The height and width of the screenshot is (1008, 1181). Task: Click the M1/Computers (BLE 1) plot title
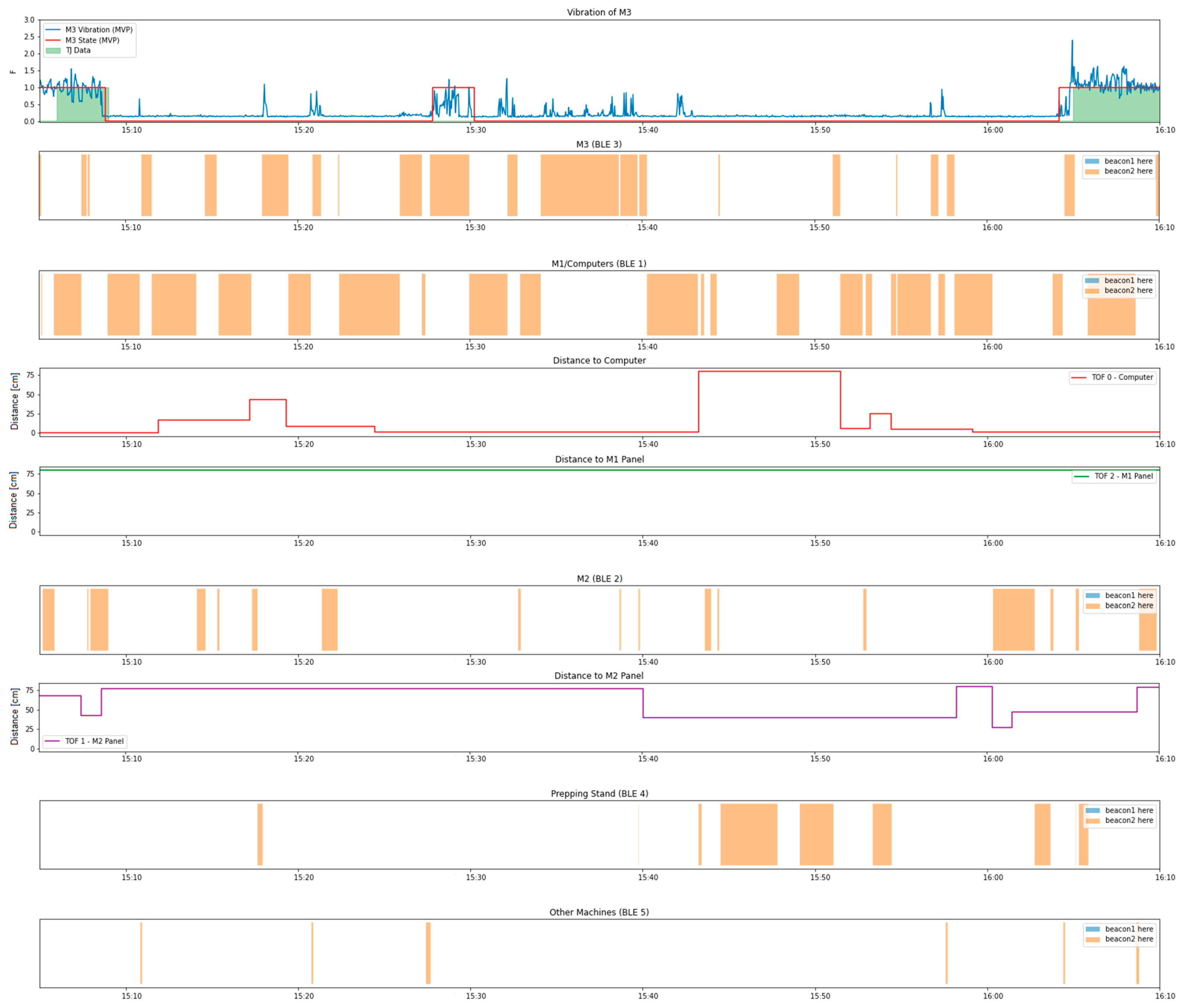598,264
